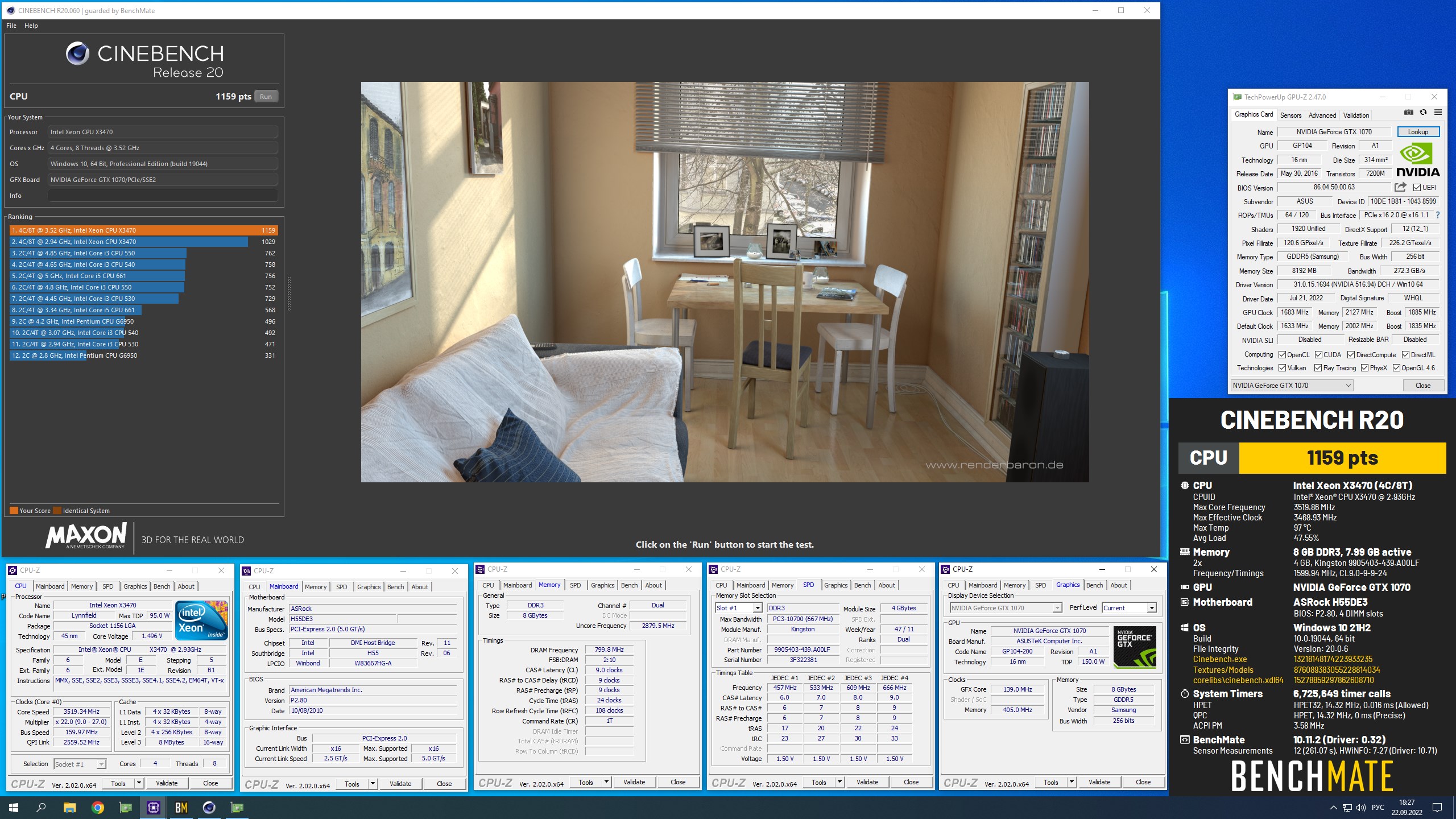Click the network icon in system tray

tap(1347, 807)
